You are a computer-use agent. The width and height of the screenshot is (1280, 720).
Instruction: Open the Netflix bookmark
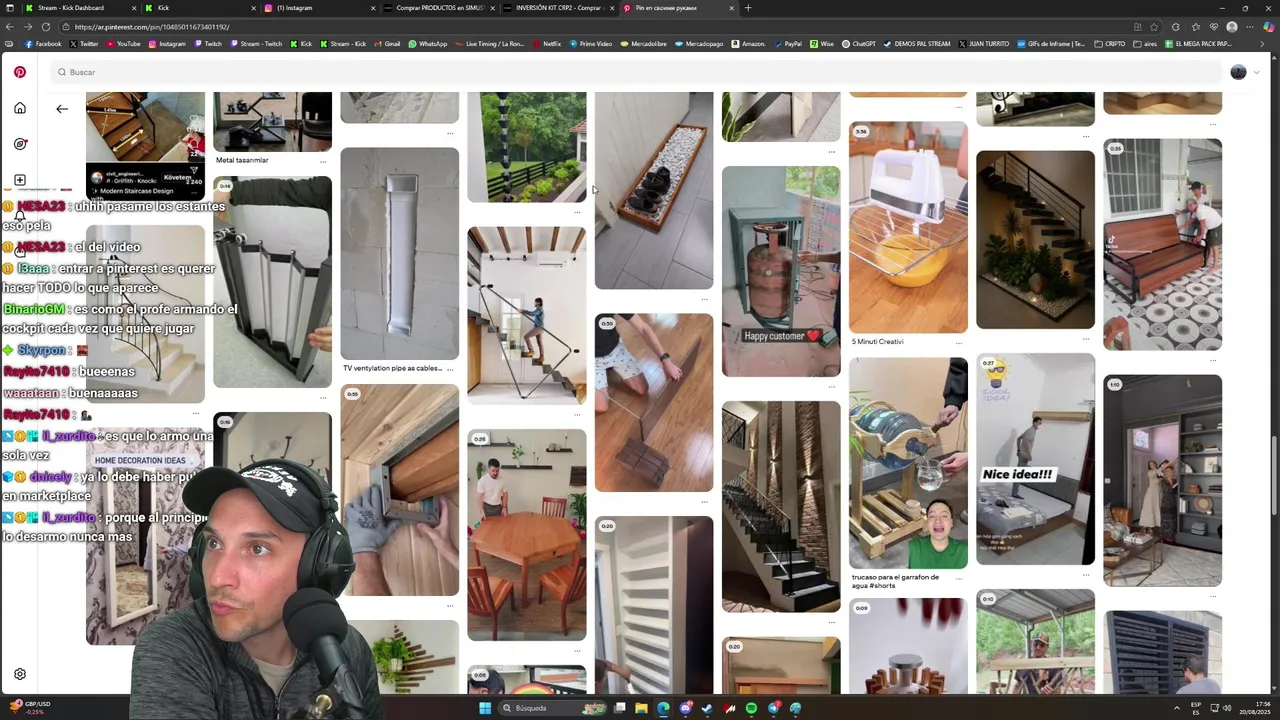pyautogui.click(x=546, y=44)
